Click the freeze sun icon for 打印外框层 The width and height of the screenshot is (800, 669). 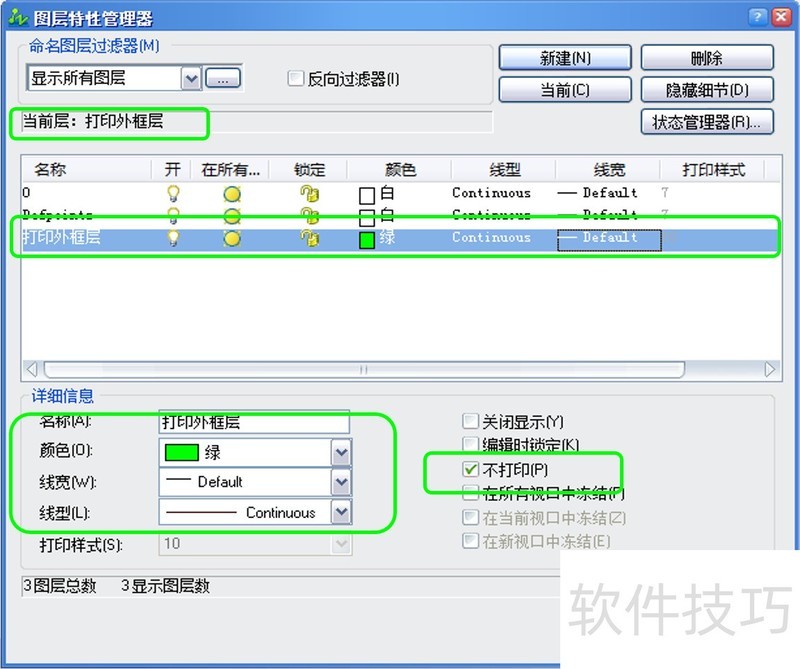[x=232, y=238]
